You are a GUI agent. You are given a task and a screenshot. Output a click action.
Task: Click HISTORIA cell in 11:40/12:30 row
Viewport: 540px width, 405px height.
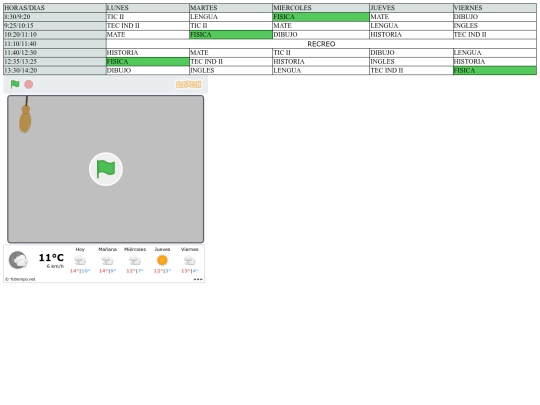pyautogui.click(x=148, y=53)
